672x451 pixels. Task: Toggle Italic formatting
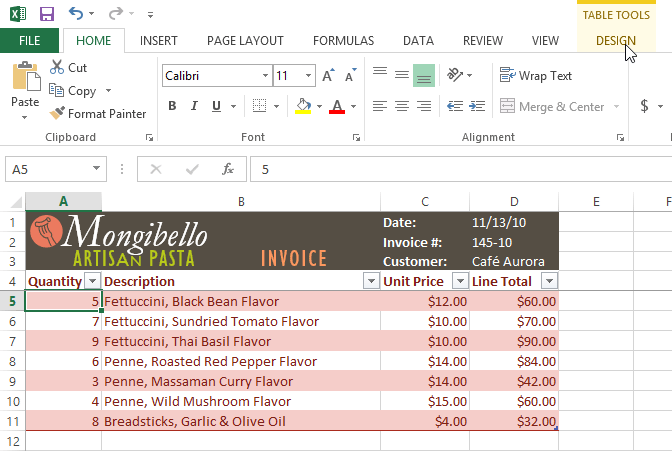194,106
